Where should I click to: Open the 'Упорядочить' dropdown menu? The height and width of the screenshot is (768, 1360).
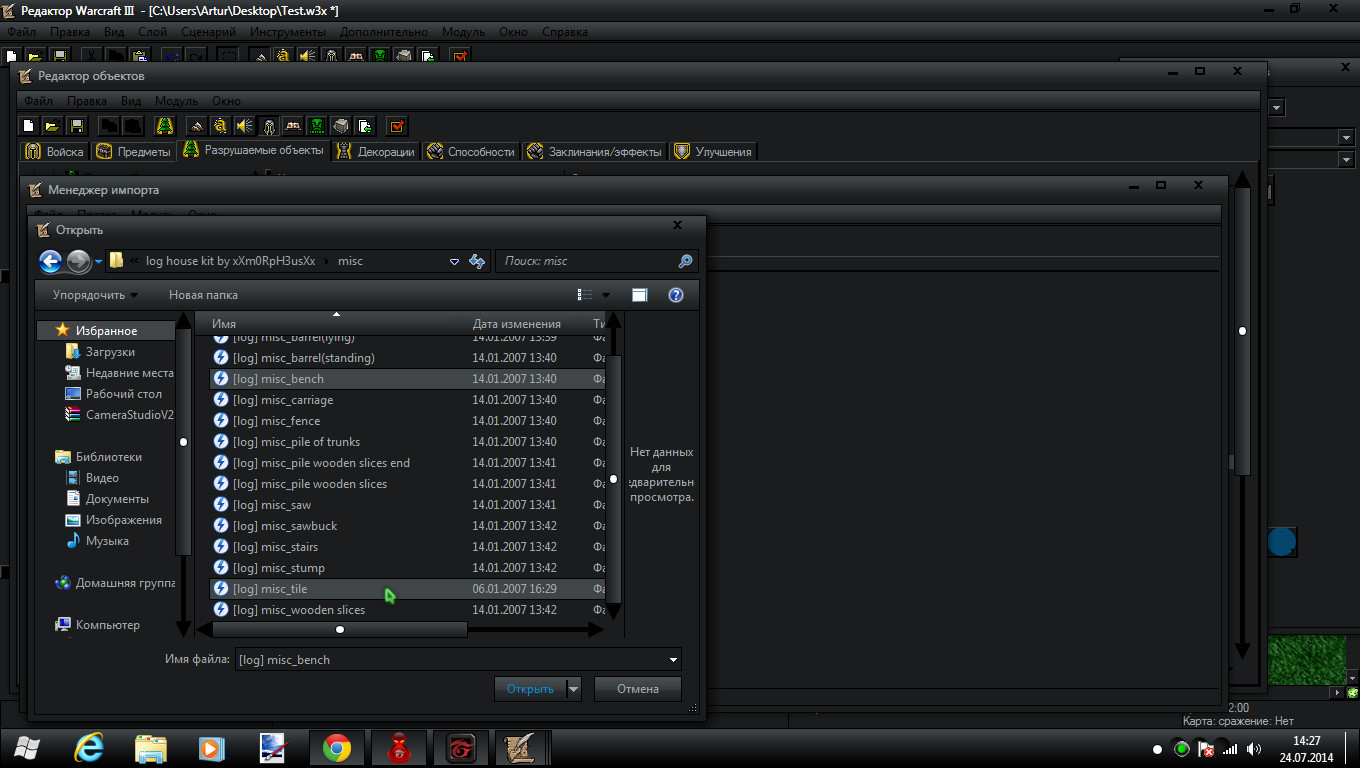click(95, 295)
